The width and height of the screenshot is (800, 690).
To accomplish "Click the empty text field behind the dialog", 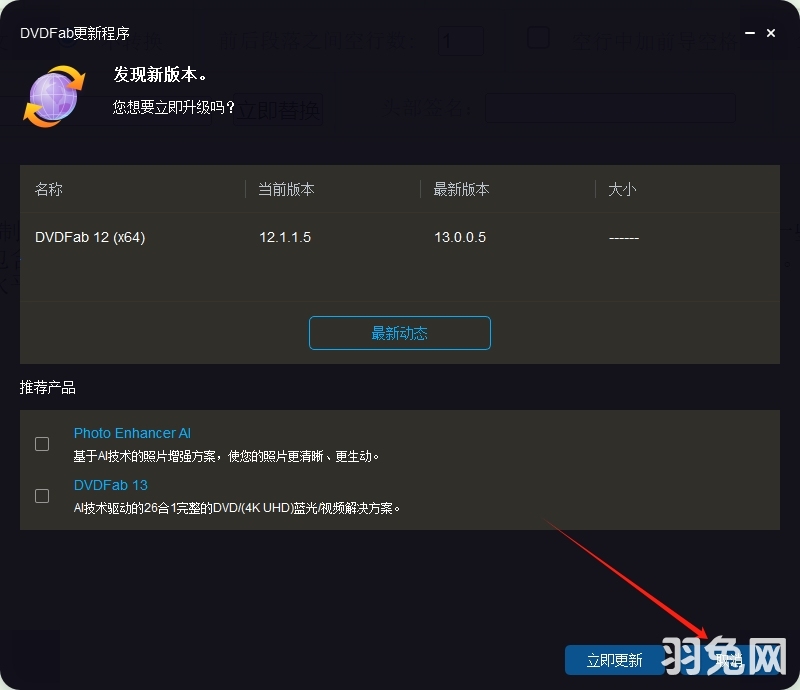I will coord(609,108).
